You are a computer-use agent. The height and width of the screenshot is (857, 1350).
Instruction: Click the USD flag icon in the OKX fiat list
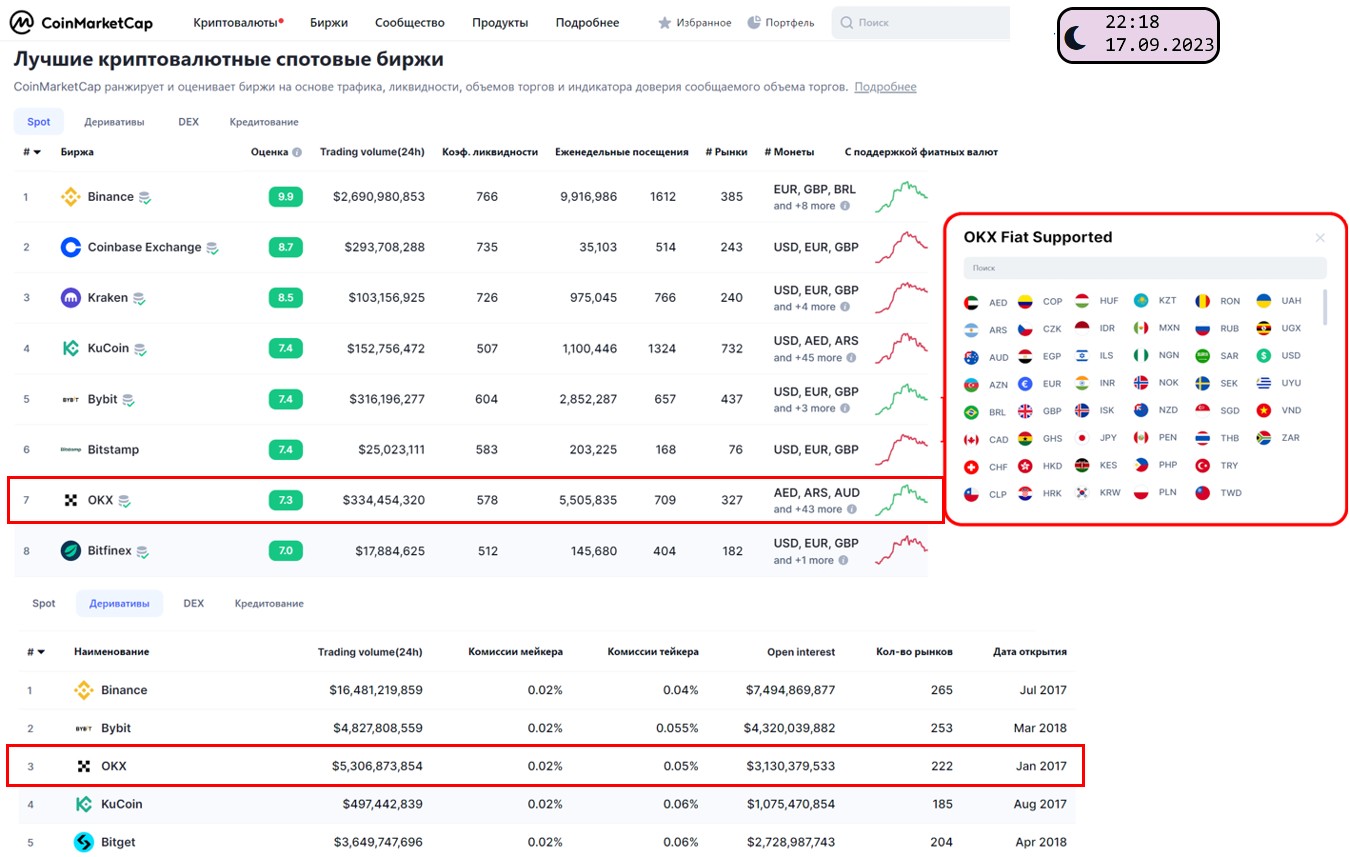coord(1264,355)
